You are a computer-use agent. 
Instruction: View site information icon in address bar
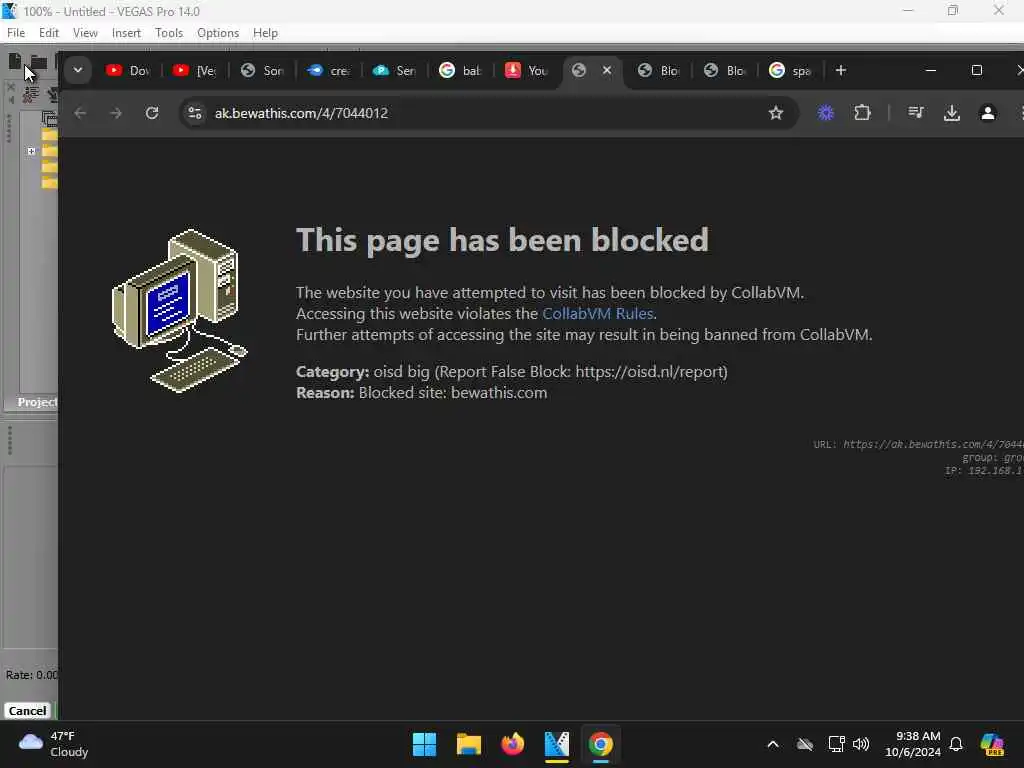point(195,113)
